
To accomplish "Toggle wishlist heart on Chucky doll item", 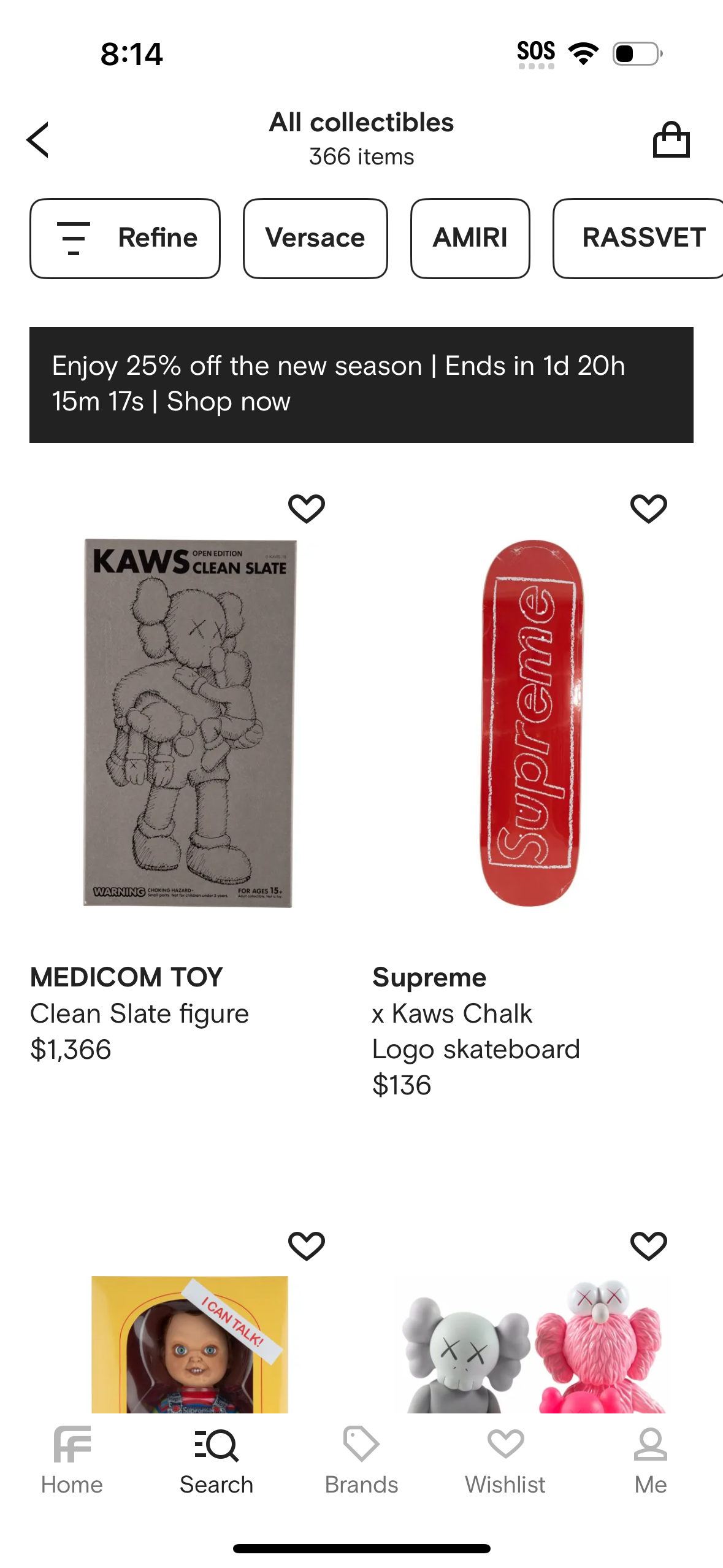I will pos(307,1246).
